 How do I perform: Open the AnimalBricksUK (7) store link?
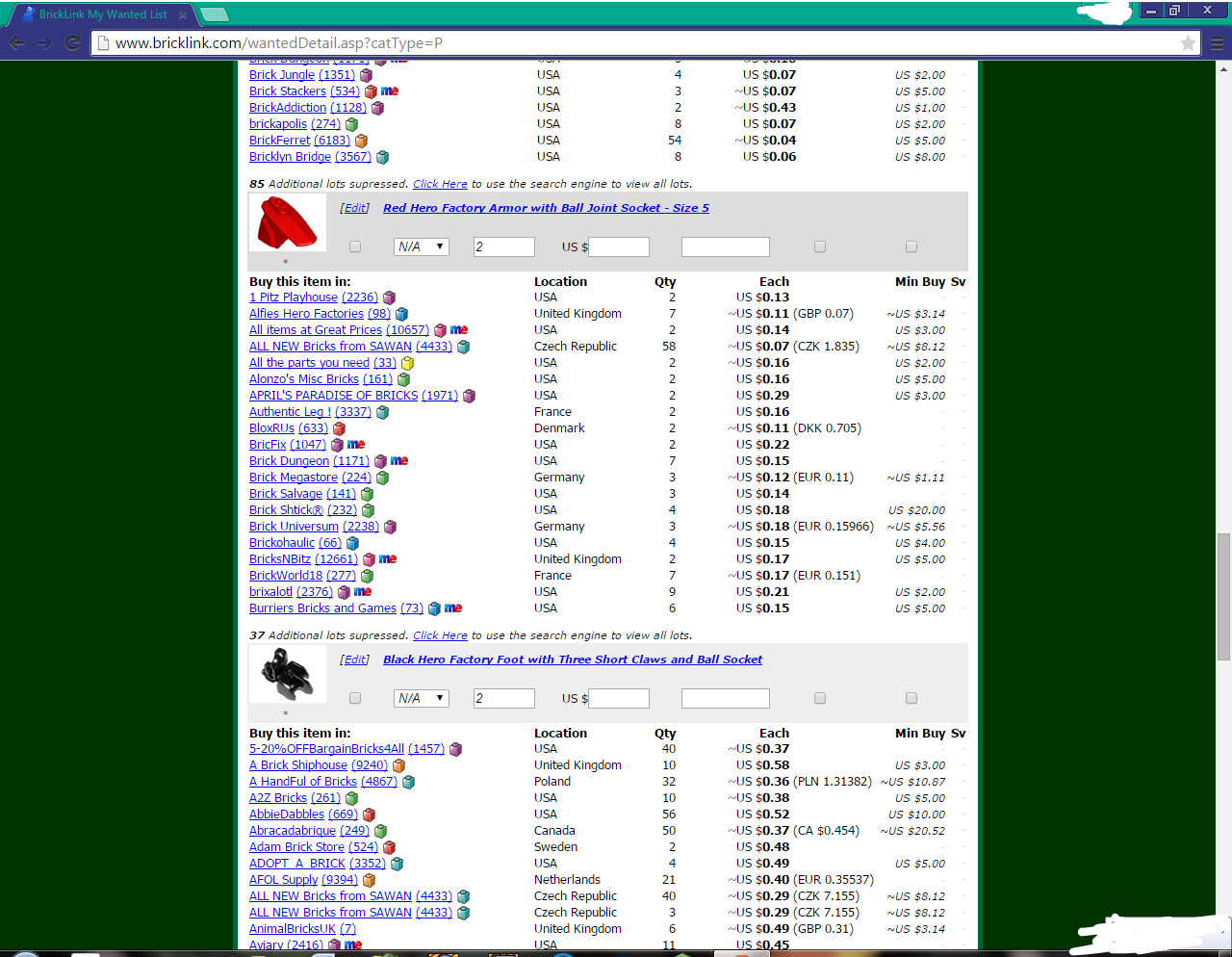pos(302,930)
